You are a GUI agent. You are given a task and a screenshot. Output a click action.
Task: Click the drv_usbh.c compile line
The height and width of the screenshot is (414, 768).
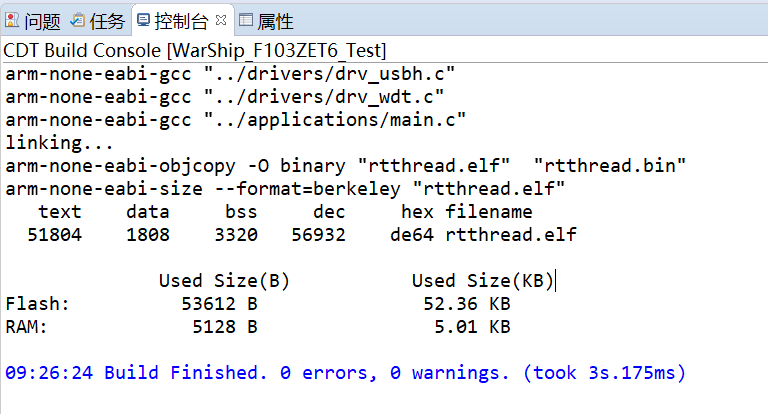coord(230,73)
